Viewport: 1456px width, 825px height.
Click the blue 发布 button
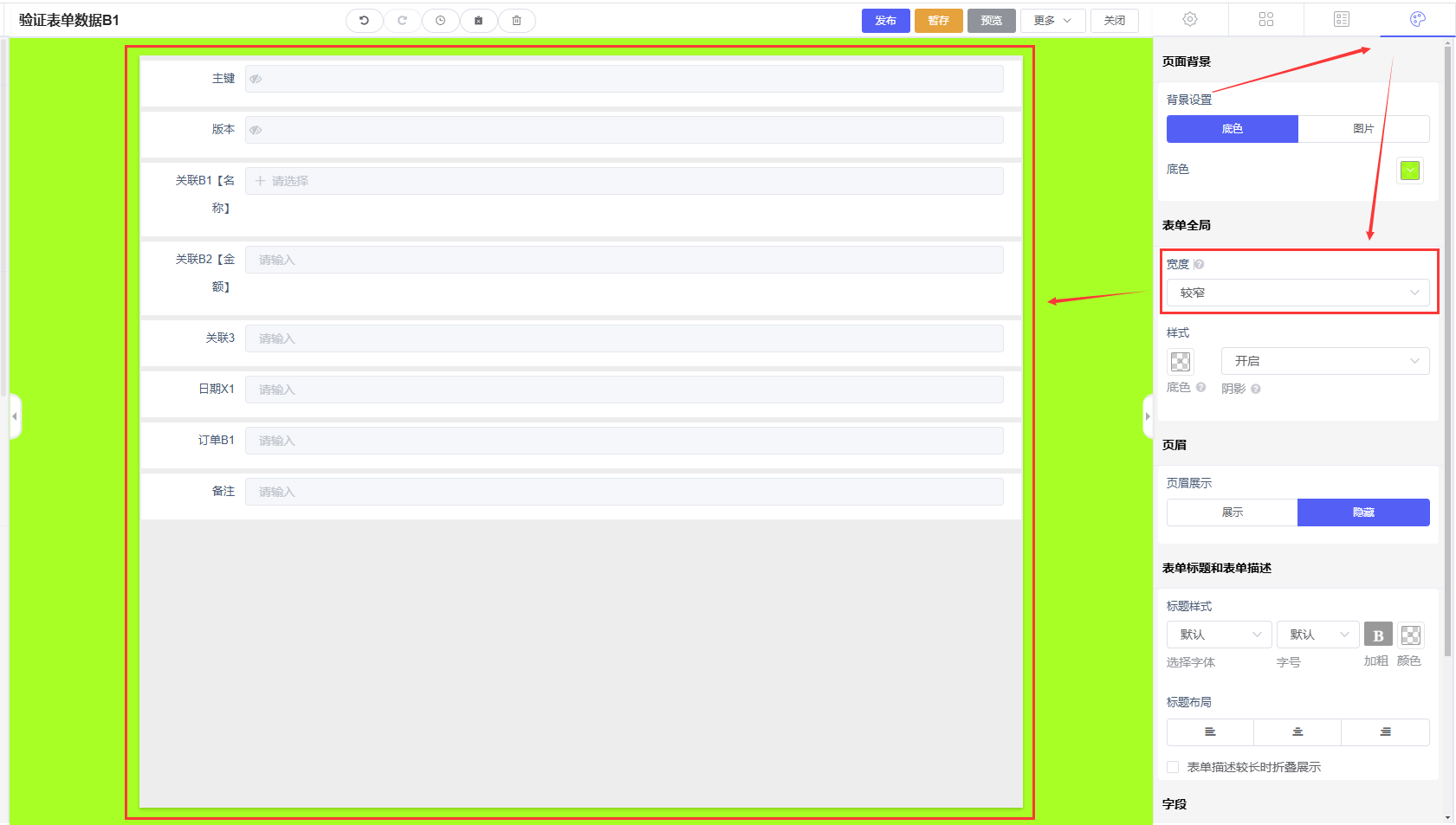point(885,21)
